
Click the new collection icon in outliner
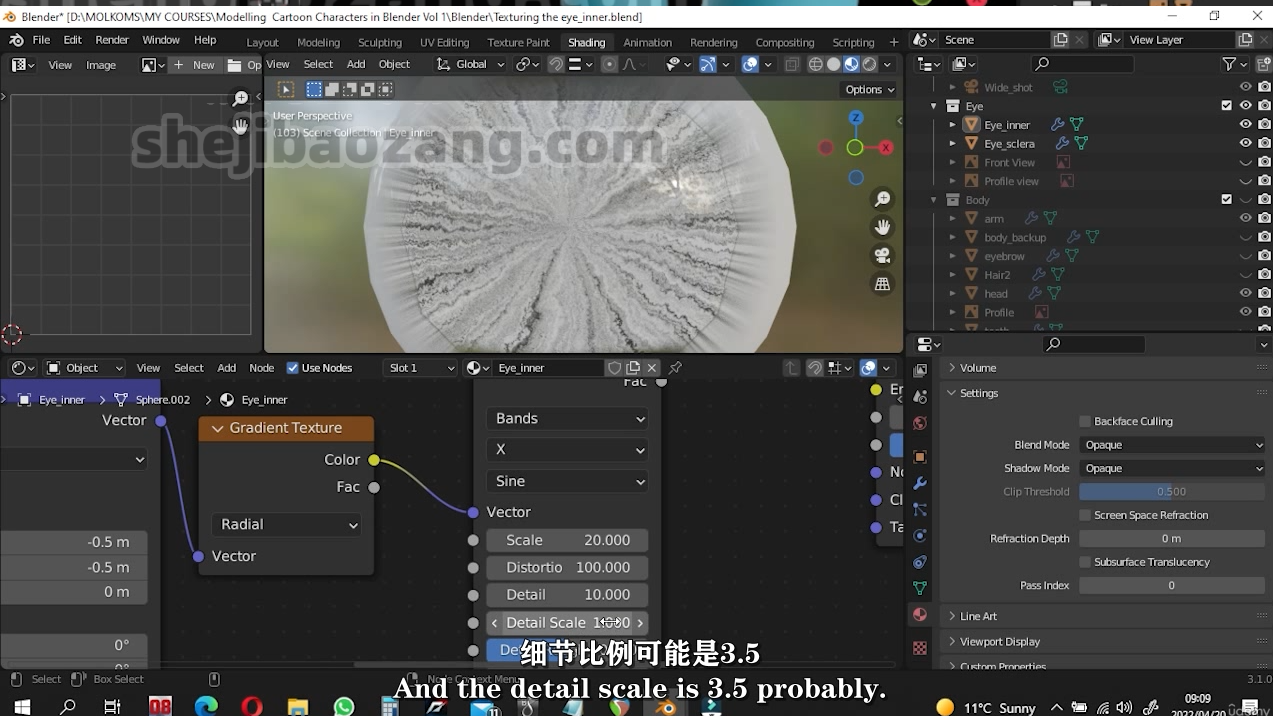(x=1264, y=64)
